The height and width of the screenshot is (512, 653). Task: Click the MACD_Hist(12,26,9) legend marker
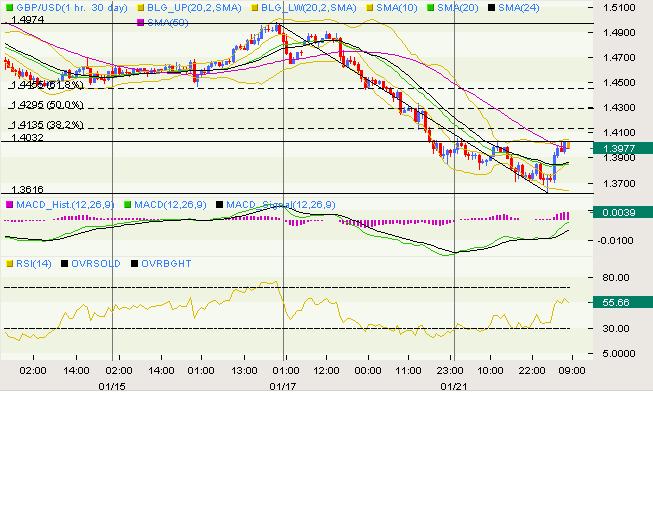pyautogui.click(x=9, y=204)
